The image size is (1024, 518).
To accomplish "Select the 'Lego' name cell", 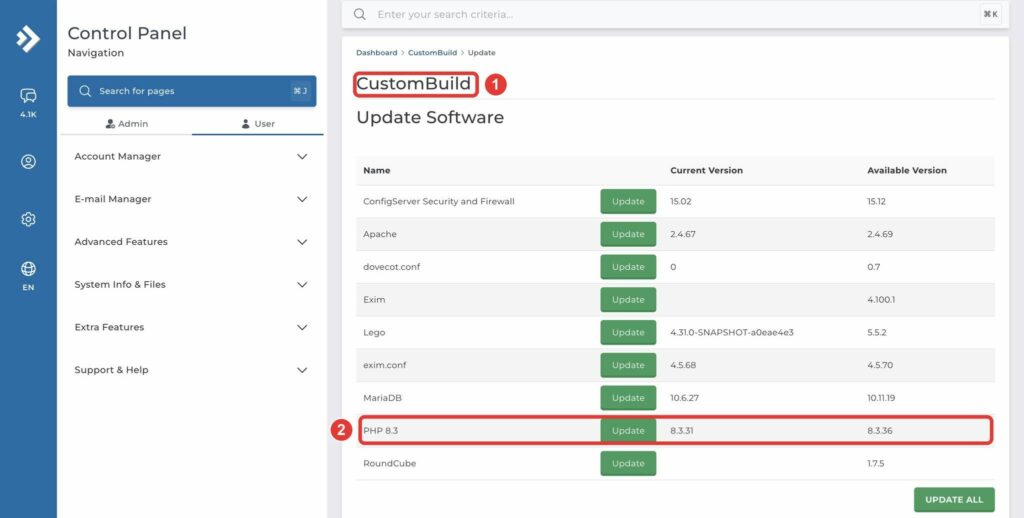I will [x=374, y=332].
